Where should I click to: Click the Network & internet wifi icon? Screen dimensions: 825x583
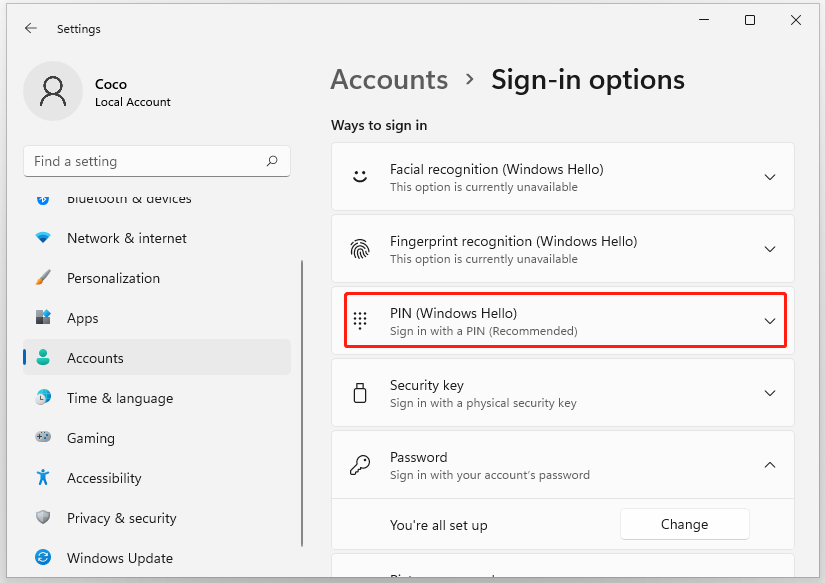click(43, 238)
